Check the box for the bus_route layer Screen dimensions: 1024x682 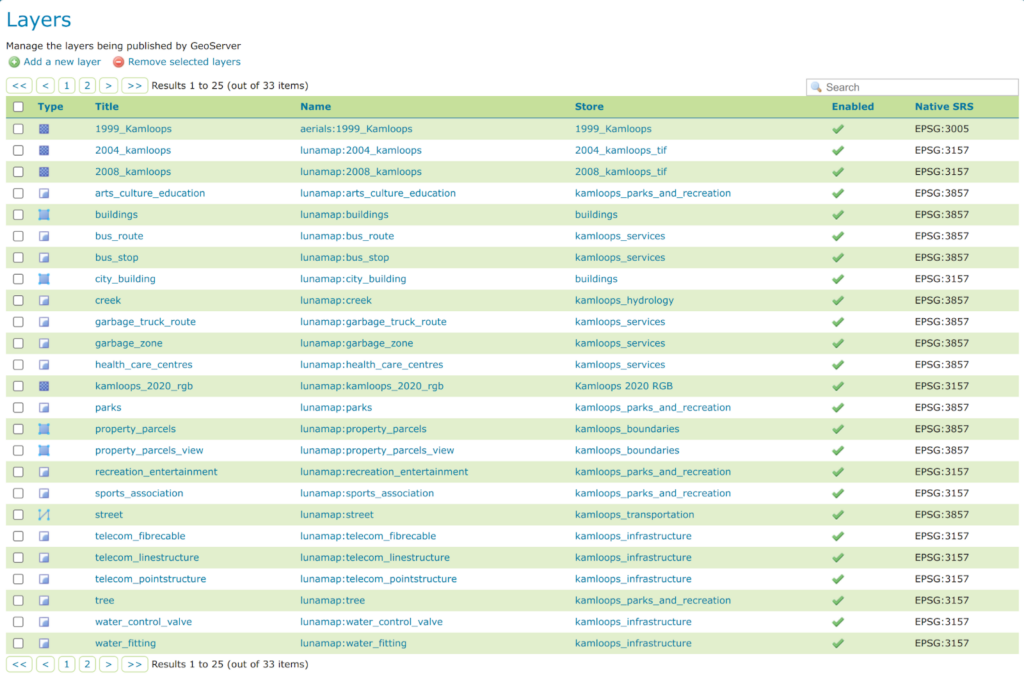tap(18, 236)
